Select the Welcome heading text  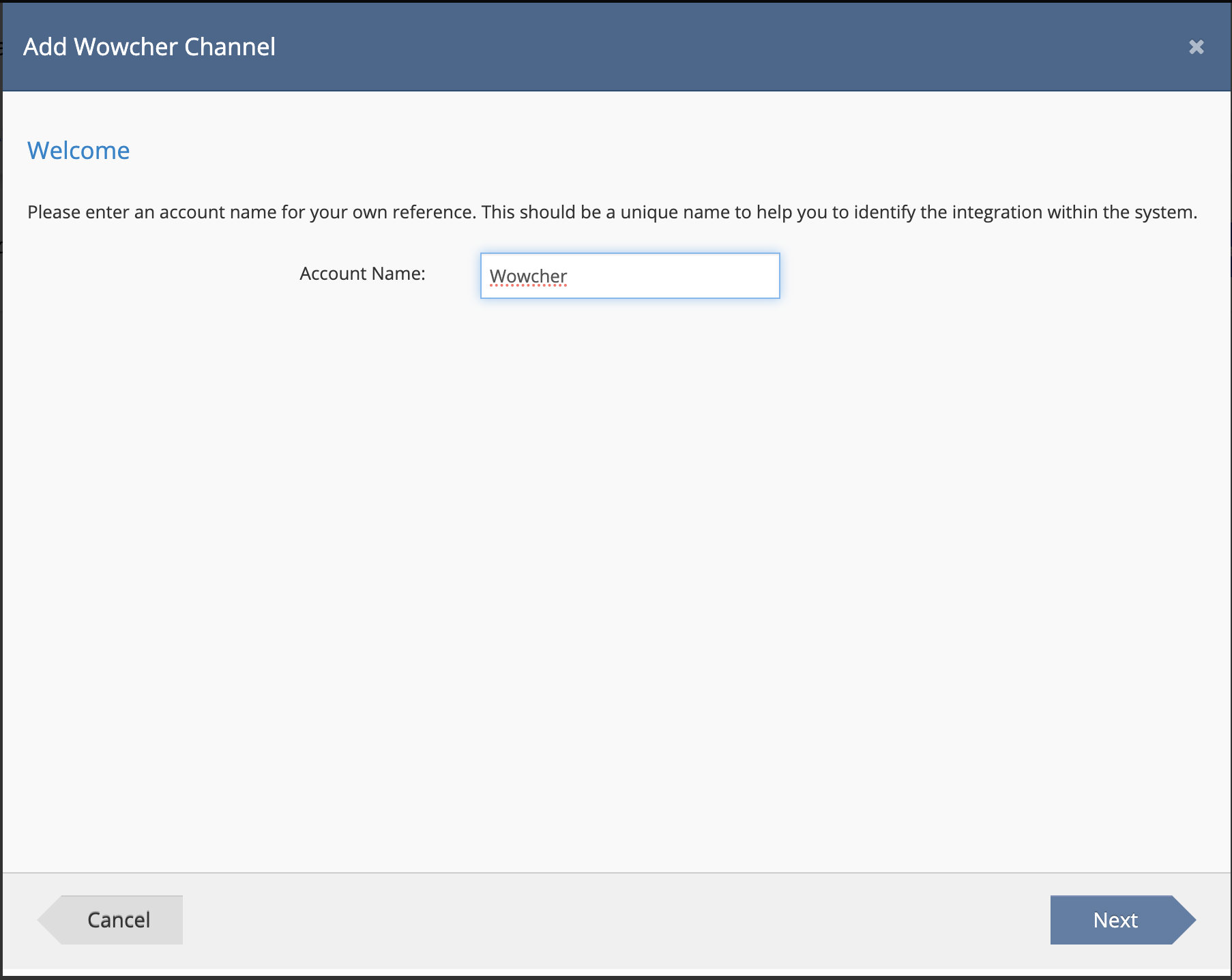click(78, 150)
